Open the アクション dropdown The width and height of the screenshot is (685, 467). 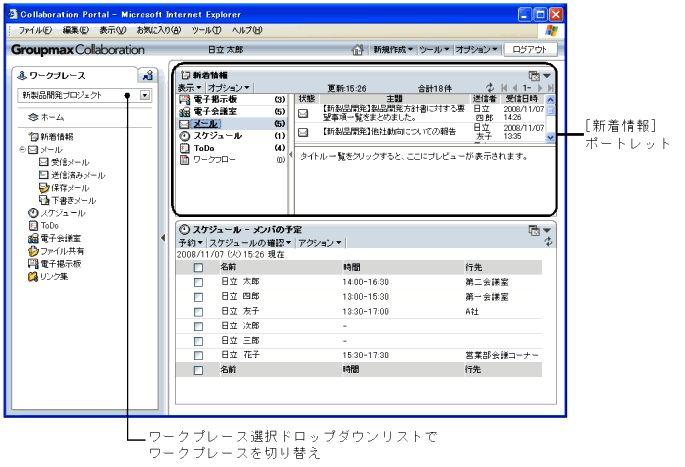tap(320, 242)
